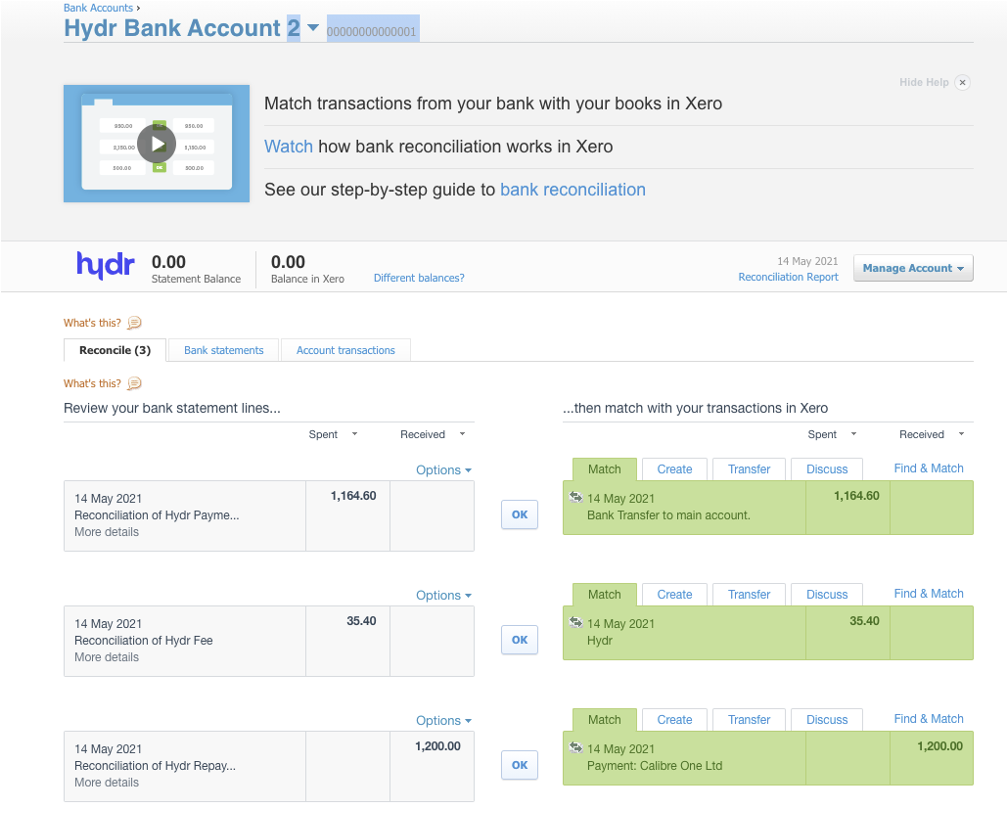Open the Reconciliation Report
The image size is (1008, 830).
(x=788, y=277)
